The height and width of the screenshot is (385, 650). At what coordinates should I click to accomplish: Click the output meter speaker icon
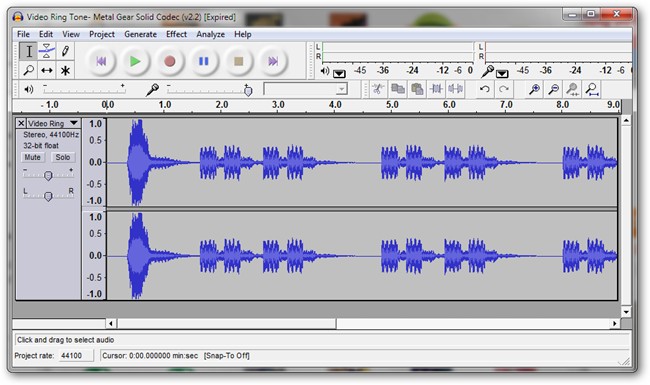tap(325, 71)
